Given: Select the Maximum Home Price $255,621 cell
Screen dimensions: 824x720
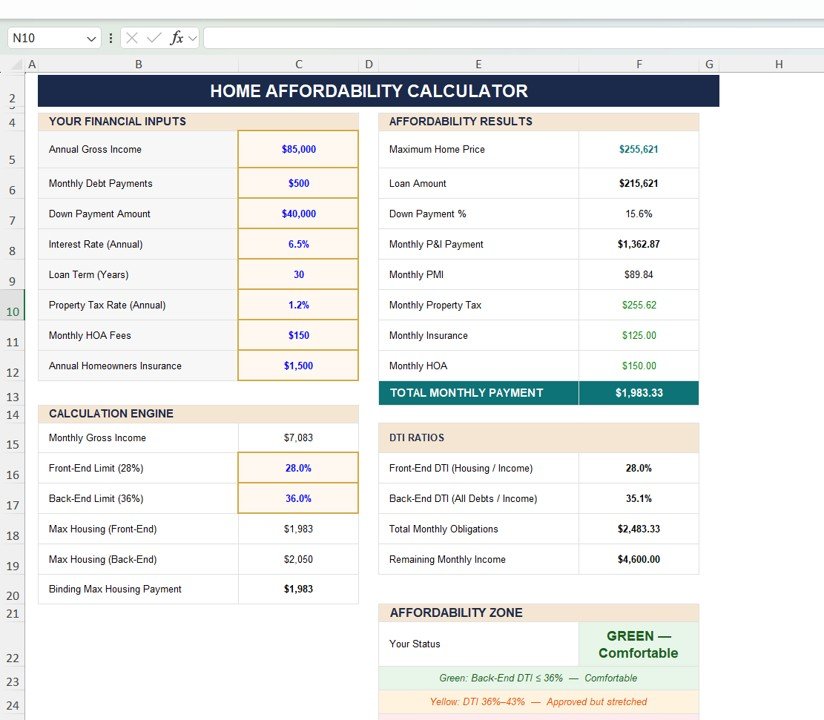Looking at the screenshot, I should point(639,148).
